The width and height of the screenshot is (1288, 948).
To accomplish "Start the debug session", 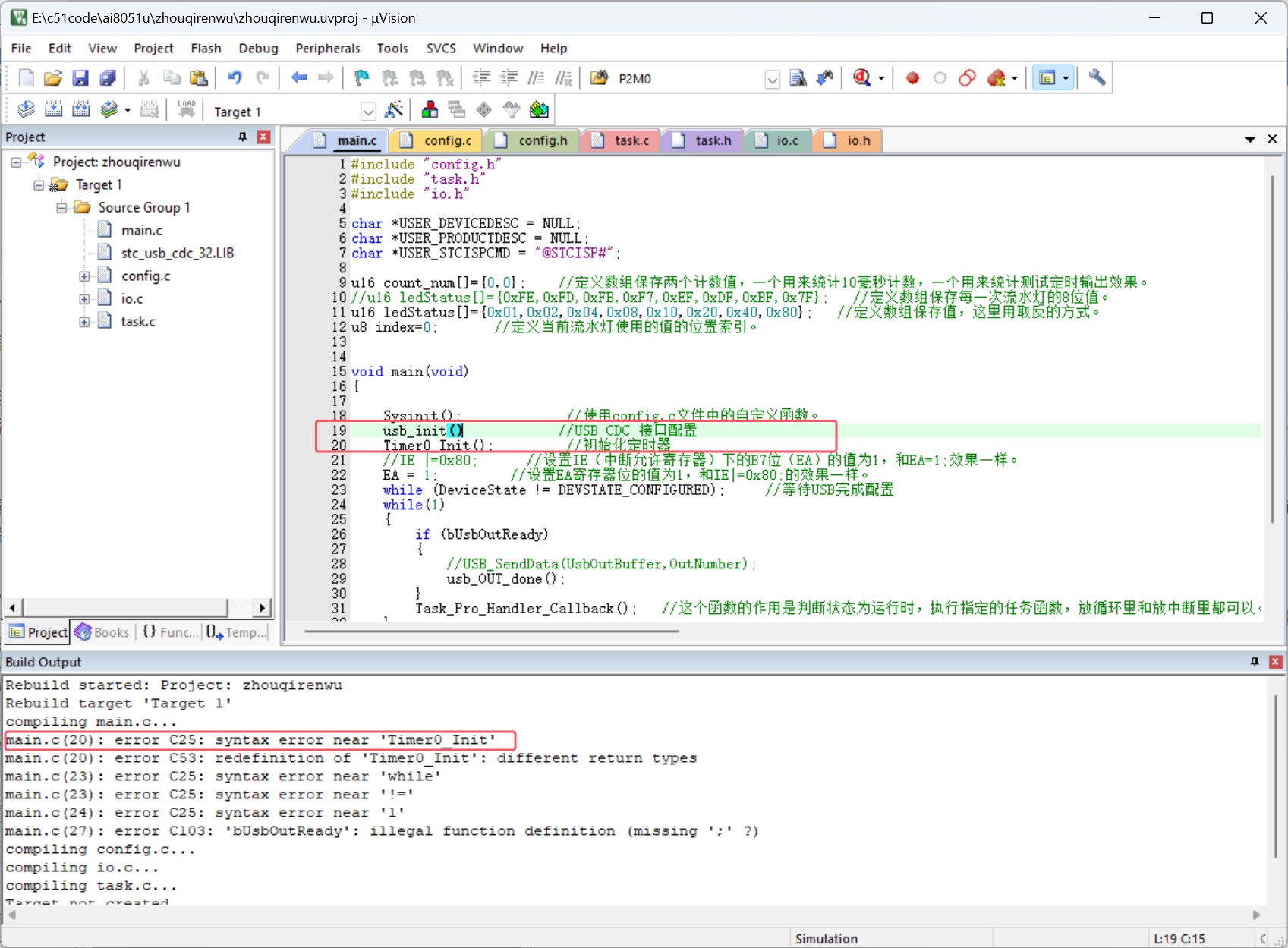I will pyautogui.click(x=862, y=78).
